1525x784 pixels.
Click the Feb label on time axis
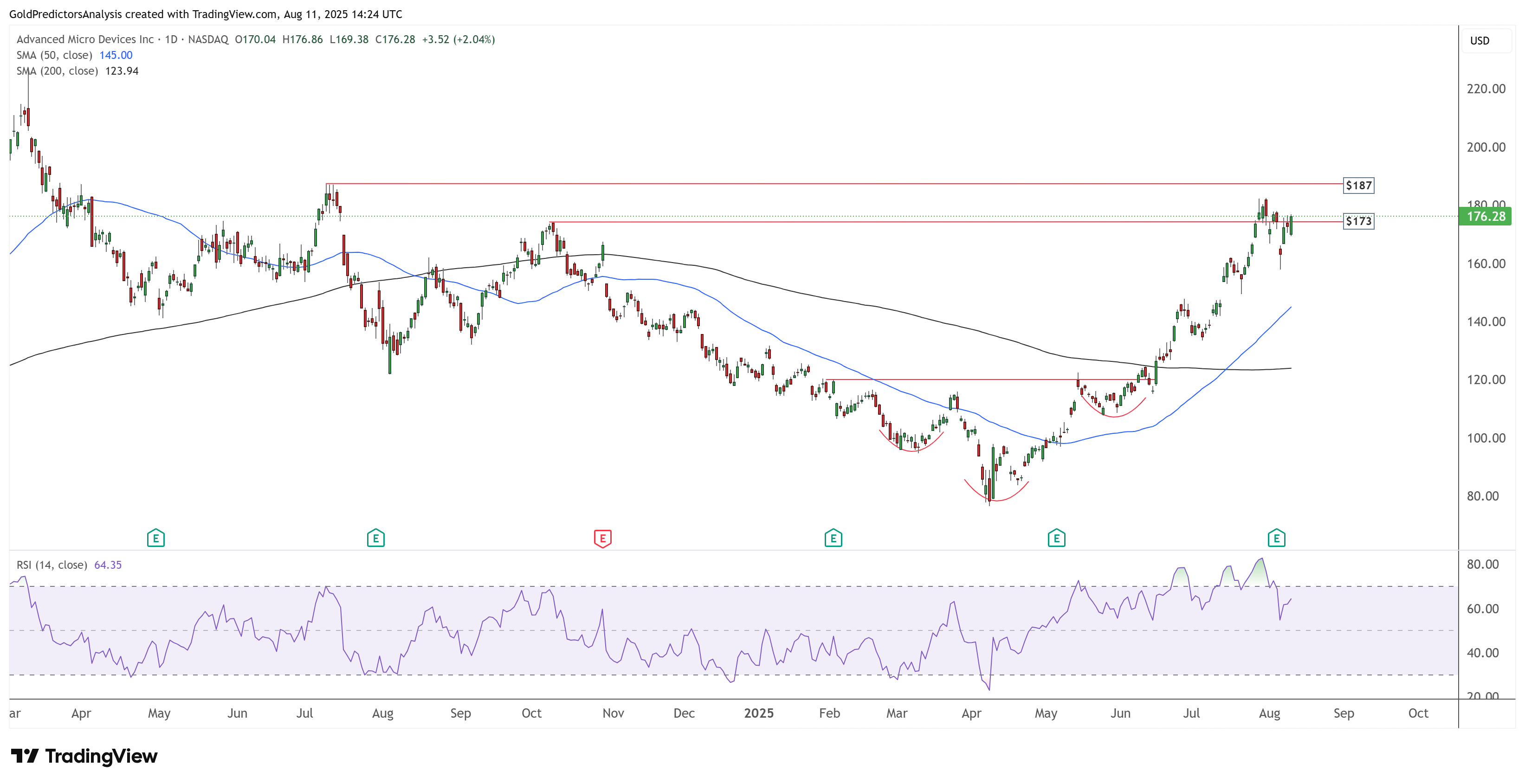(829, 713)
